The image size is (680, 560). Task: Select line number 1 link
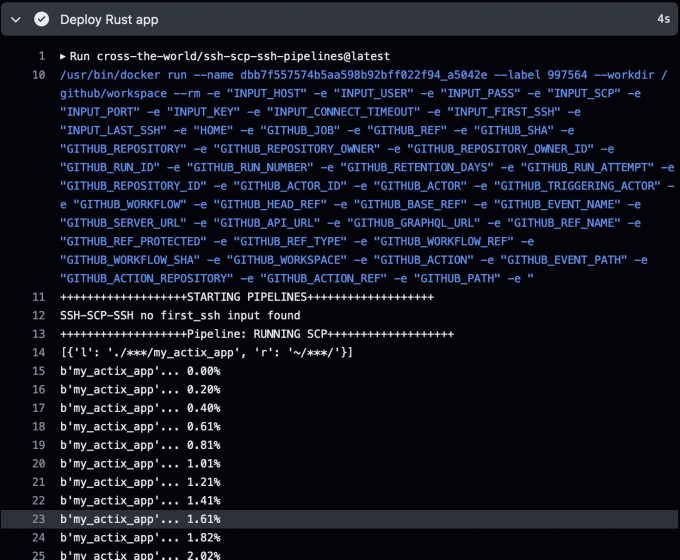click(x=41, y=56)
